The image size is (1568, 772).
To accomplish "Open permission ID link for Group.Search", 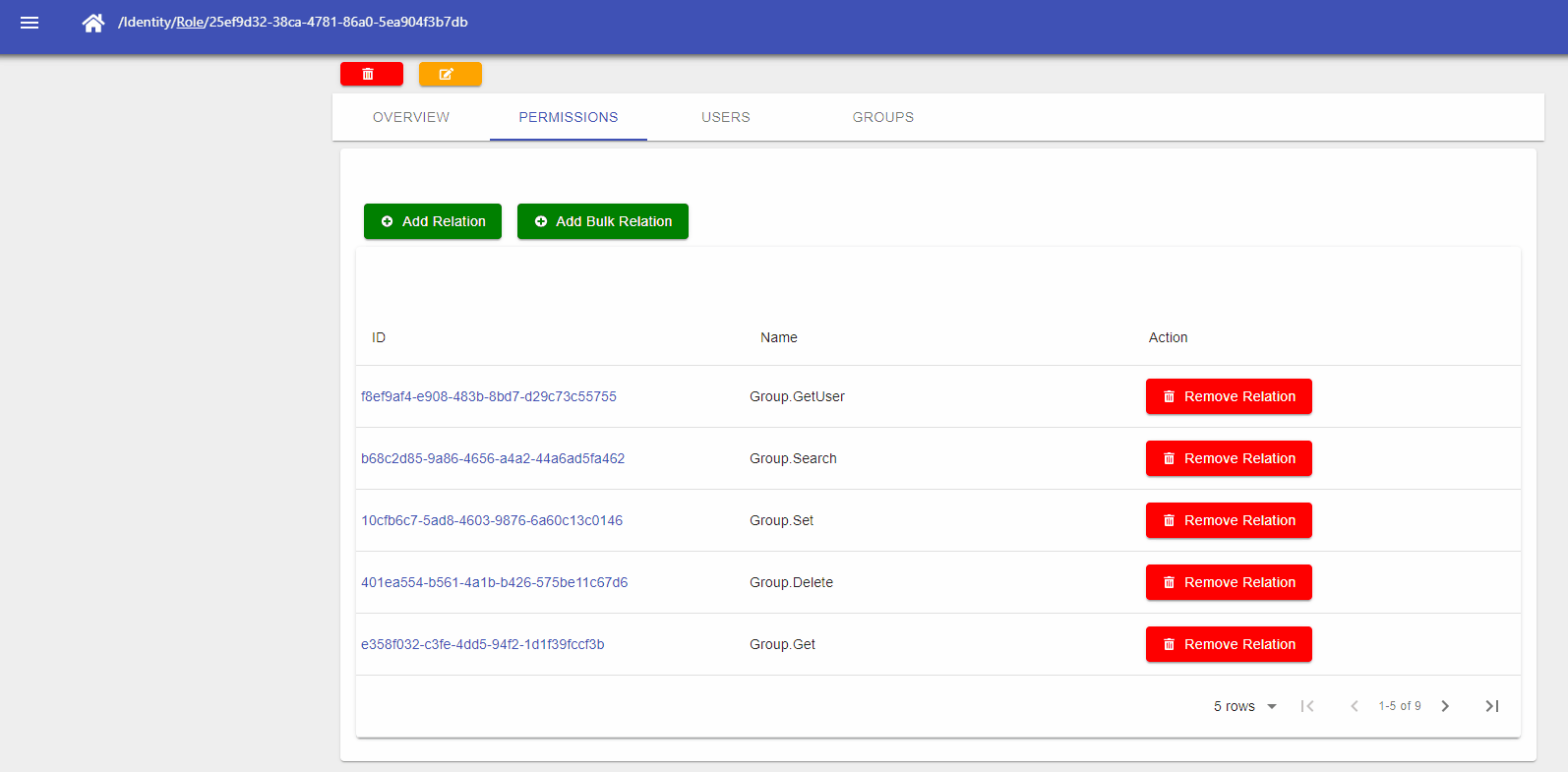I will coord(493,458).
